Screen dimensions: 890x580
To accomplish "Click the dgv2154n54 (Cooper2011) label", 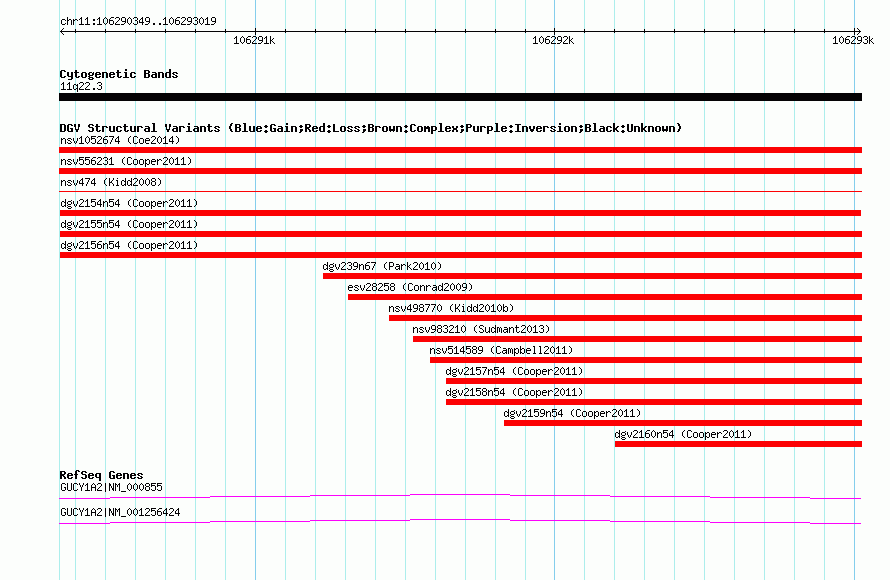I will click(129, 203).
